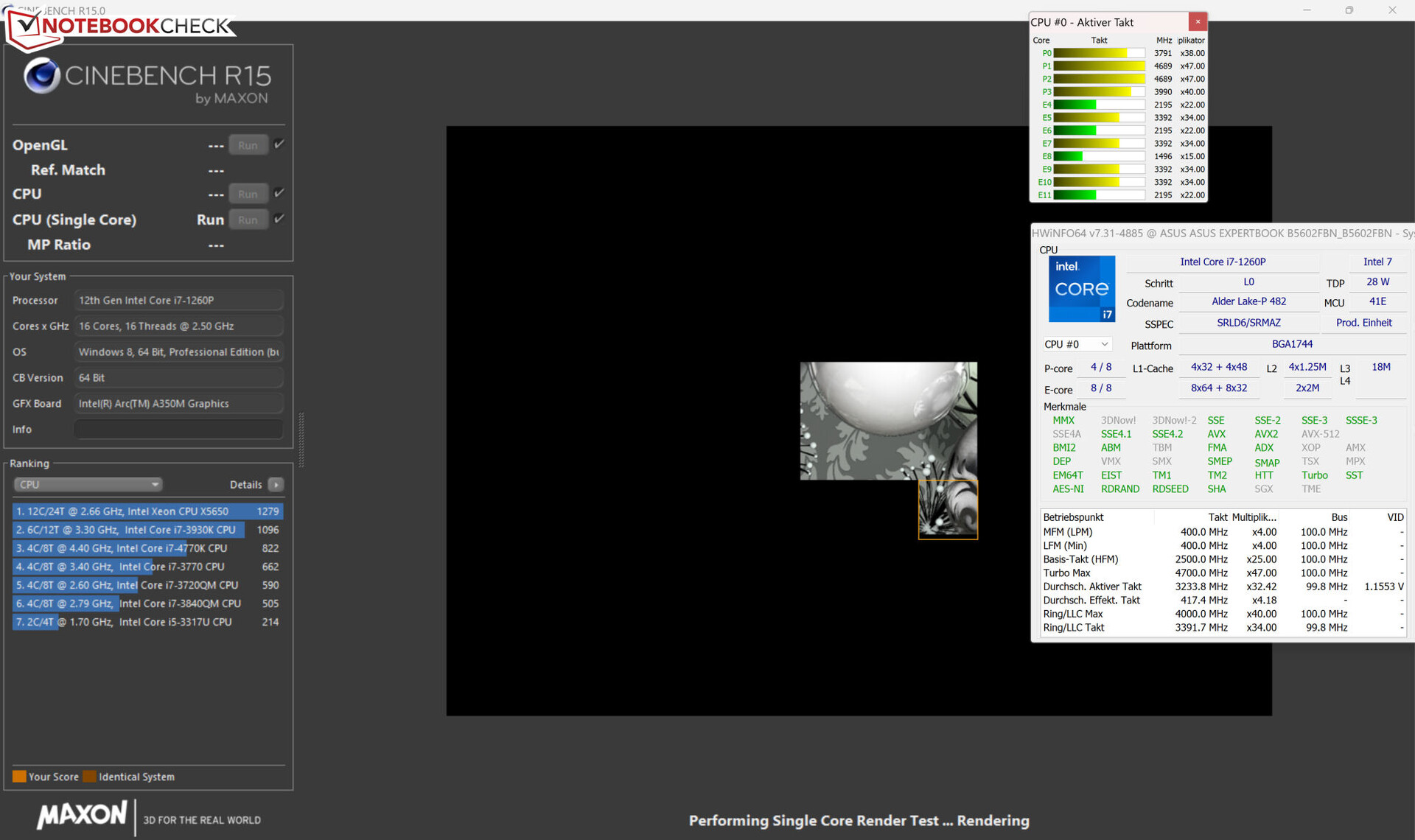
Task: Click the GFX Board field Arc A350M
Action: (x=178, y=403)
